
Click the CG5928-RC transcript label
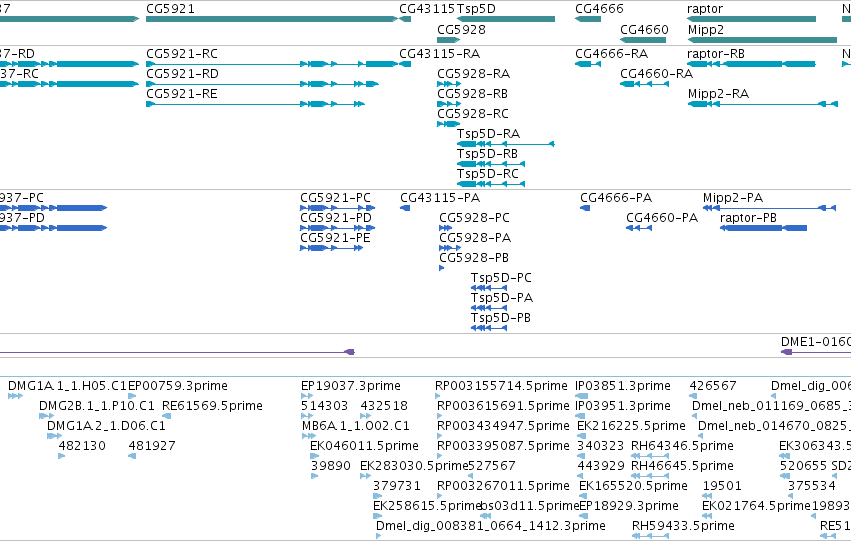click(x=473, y=114)
